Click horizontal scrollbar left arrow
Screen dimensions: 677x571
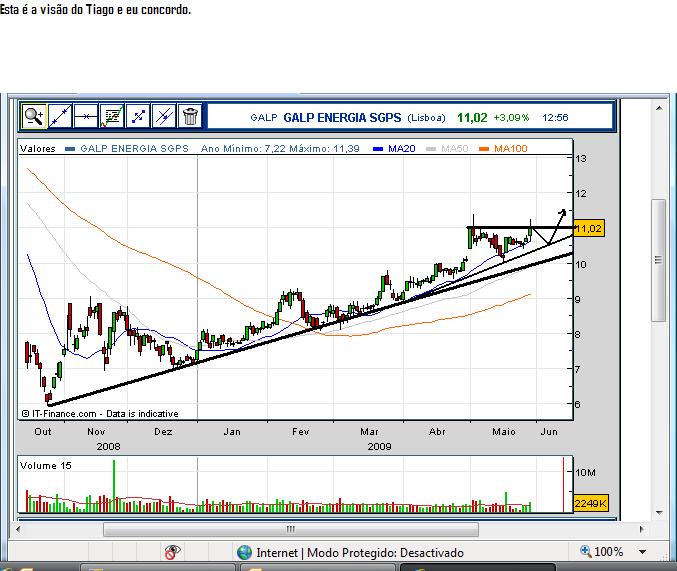coord(18,529)
